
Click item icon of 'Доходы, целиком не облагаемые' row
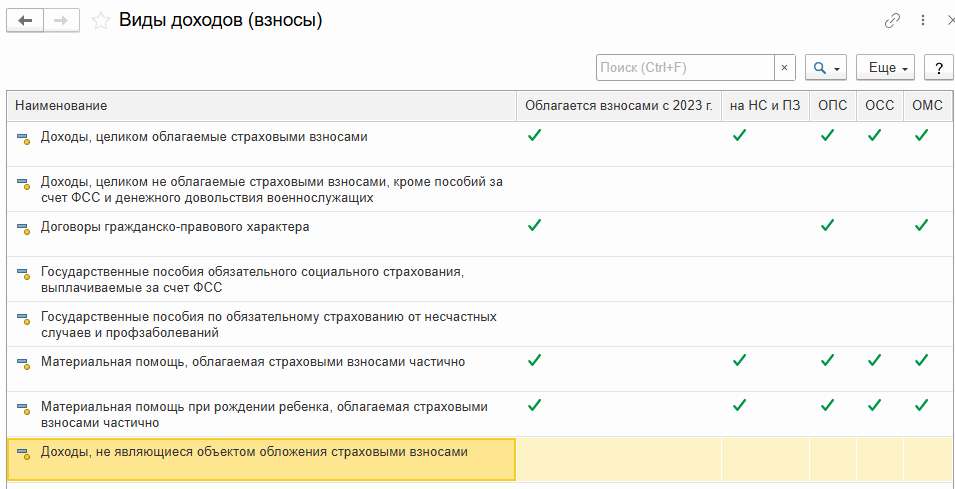[23, 183]
